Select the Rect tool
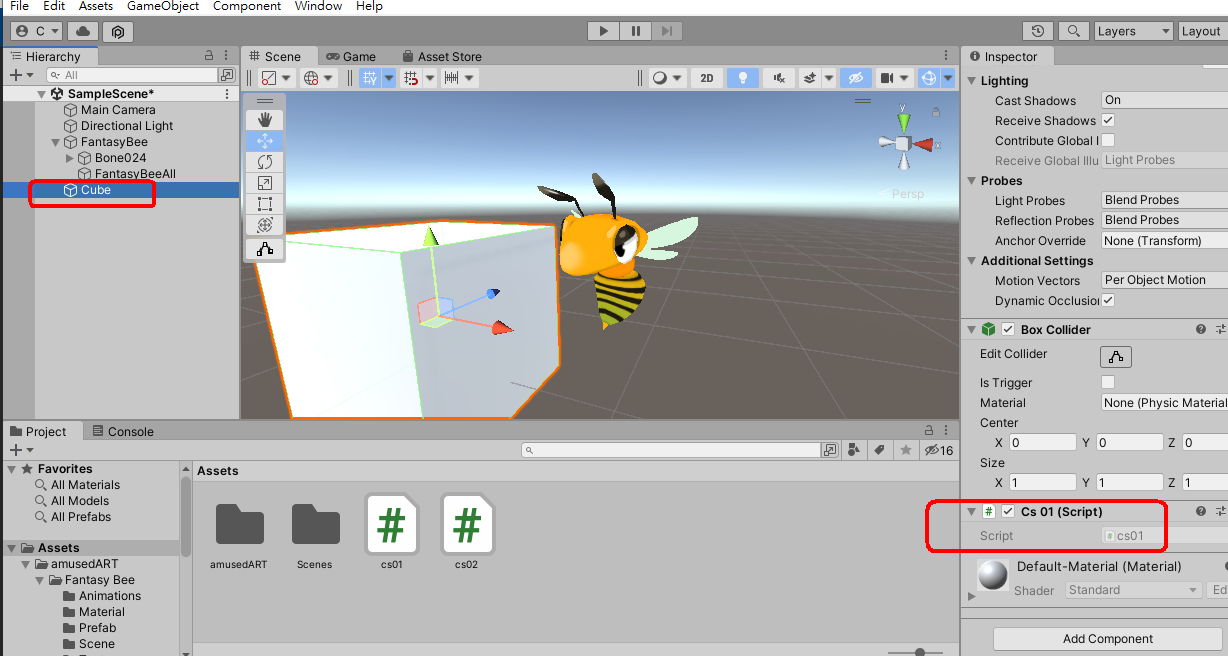This screenshot has width=1228, height=656. click(265, 204)
